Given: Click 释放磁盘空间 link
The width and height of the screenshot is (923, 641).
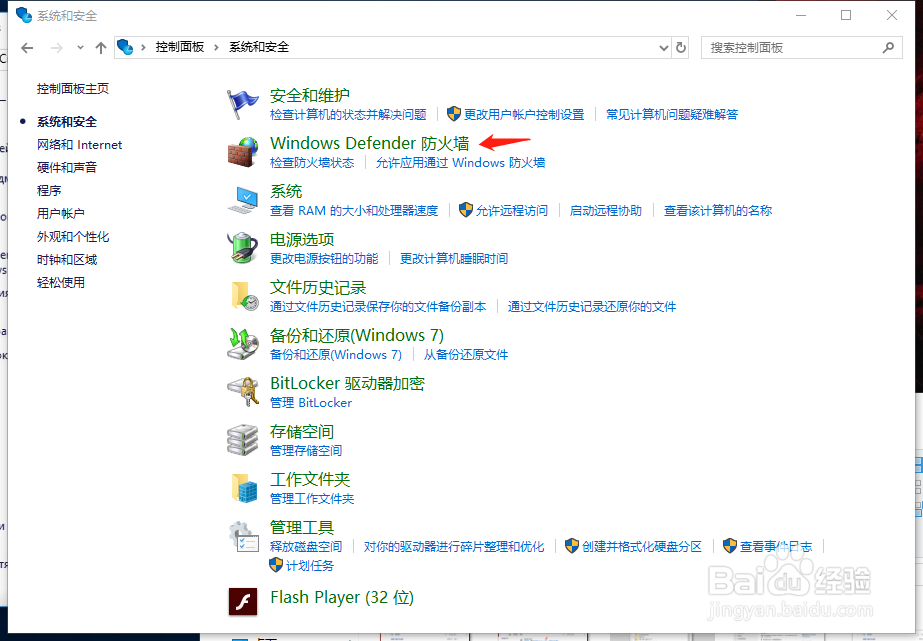Looking at the screenshot, I should coord(306,546).
